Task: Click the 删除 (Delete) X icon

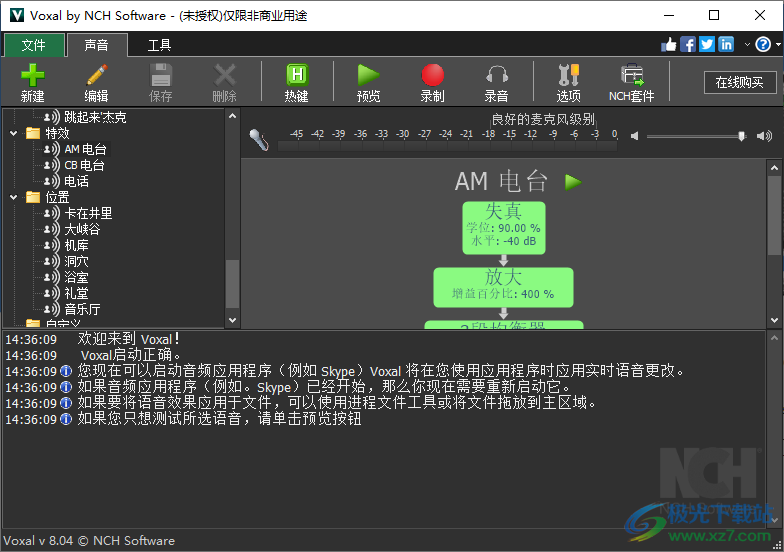Action: [224, 76]
